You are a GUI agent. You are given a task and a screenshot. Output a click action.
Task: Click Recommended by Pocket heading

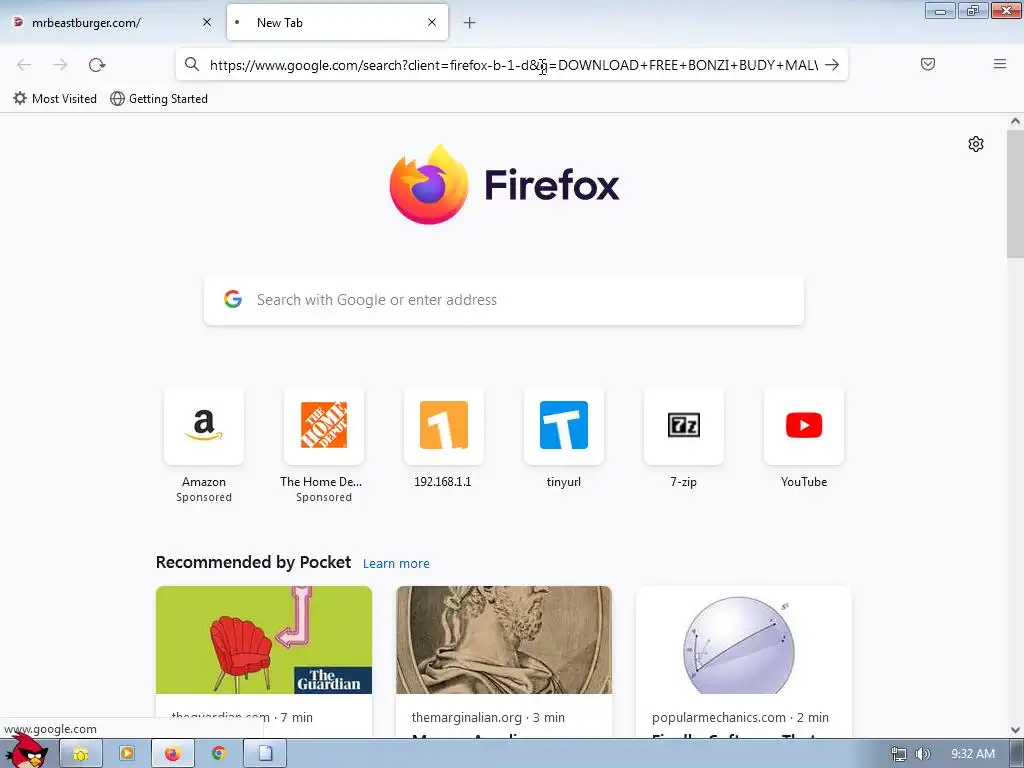pos(253,562)
